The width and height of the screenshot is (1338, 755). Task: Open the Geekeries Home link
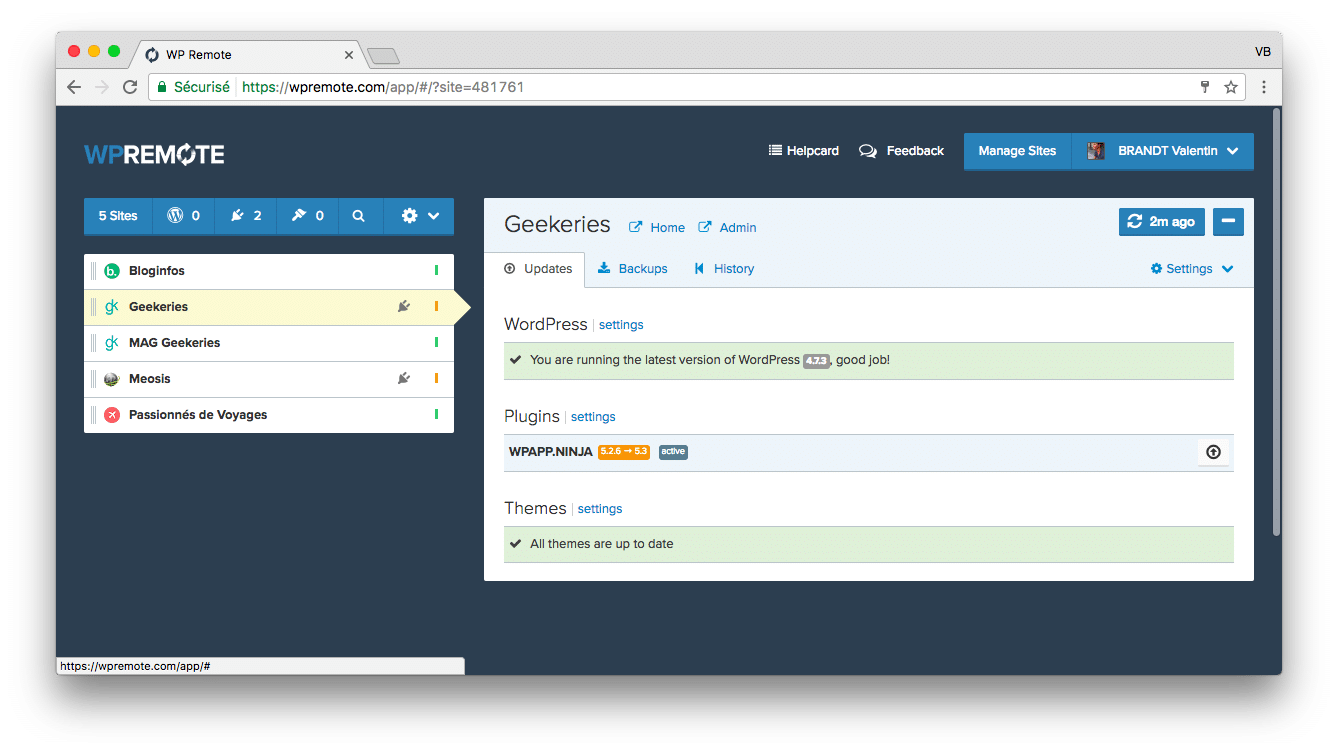657,227
